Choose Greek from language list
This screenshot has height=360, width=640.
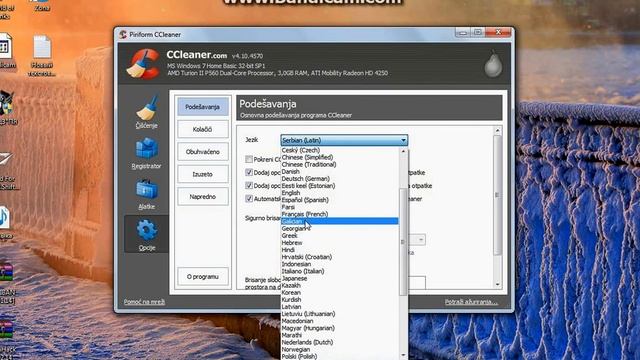point(340,236)
